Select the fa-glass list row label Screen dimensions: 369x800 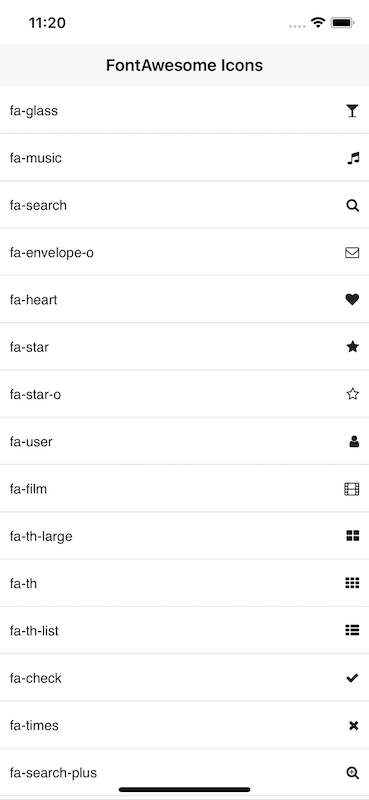pyautogui.click(x=34, y=111)
